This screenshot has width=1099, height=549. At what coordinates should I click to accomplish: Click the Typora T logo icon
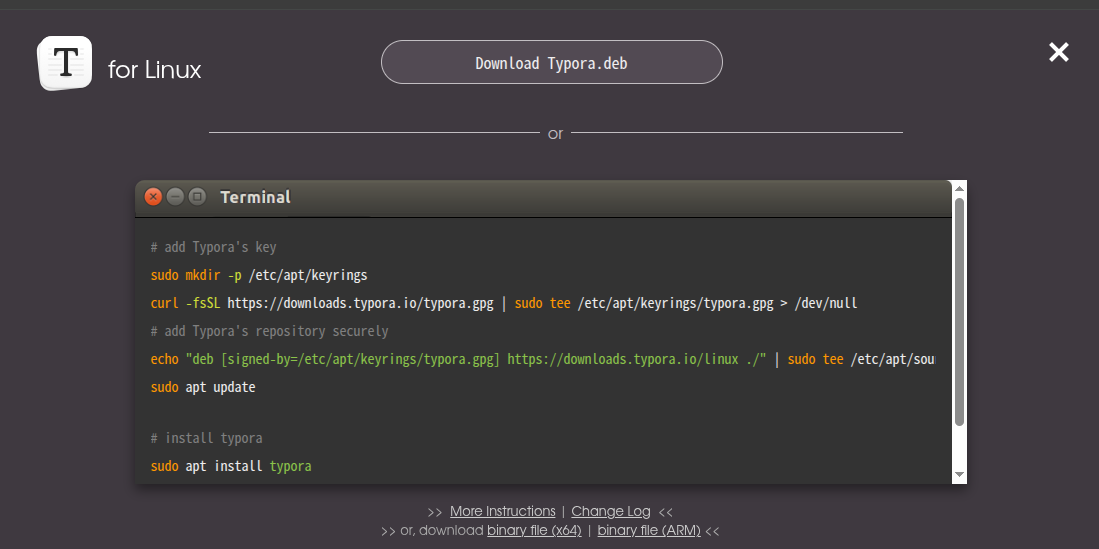coord(64,63)
